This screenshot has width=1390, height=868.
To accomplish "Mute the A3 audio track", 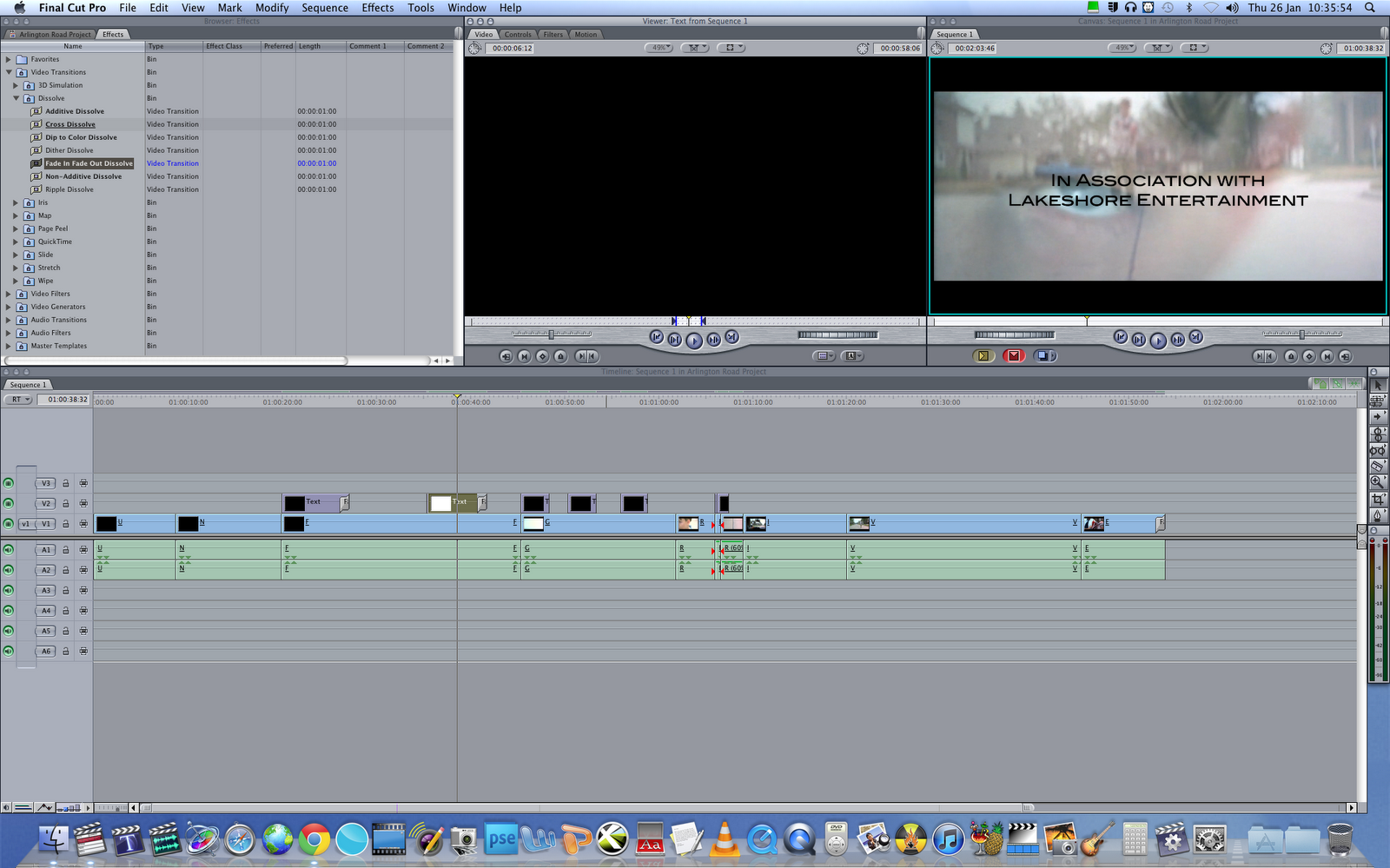I will click(9, 590).
